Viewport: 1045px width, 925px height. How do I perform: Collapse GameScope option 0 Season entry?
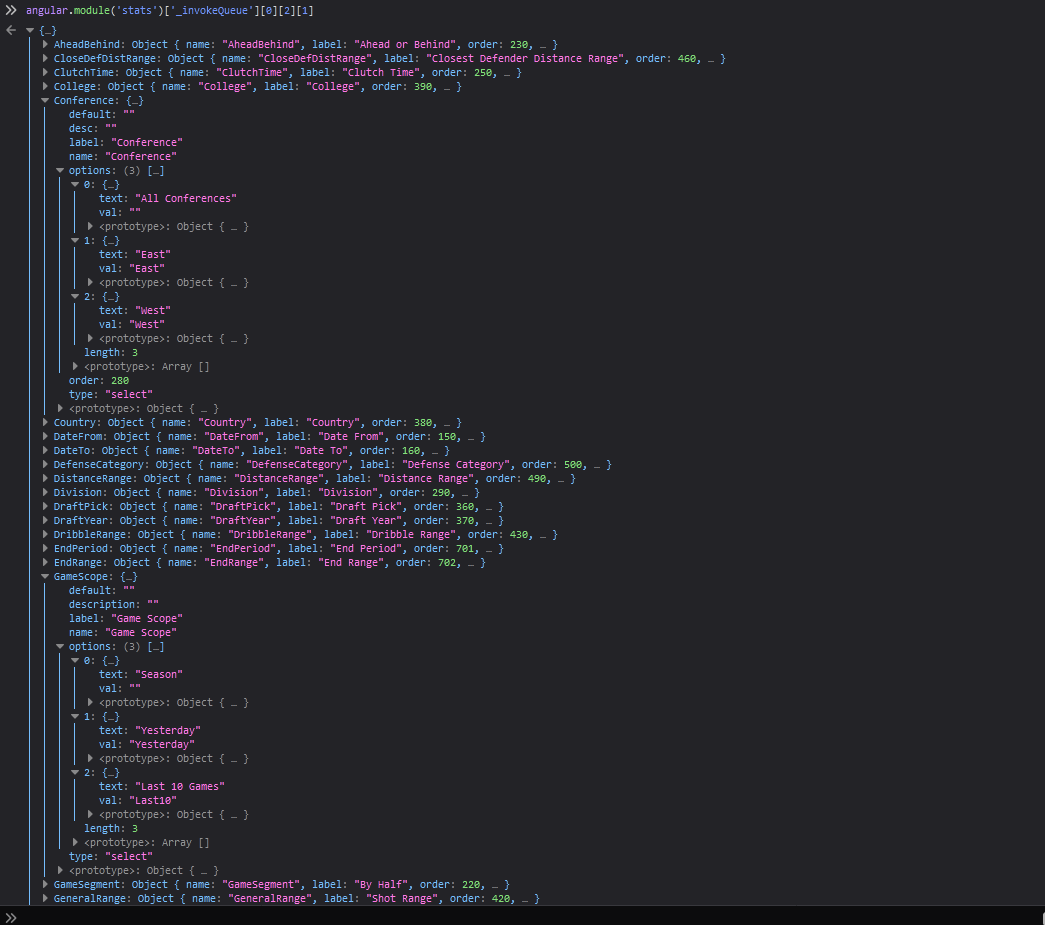75,660
